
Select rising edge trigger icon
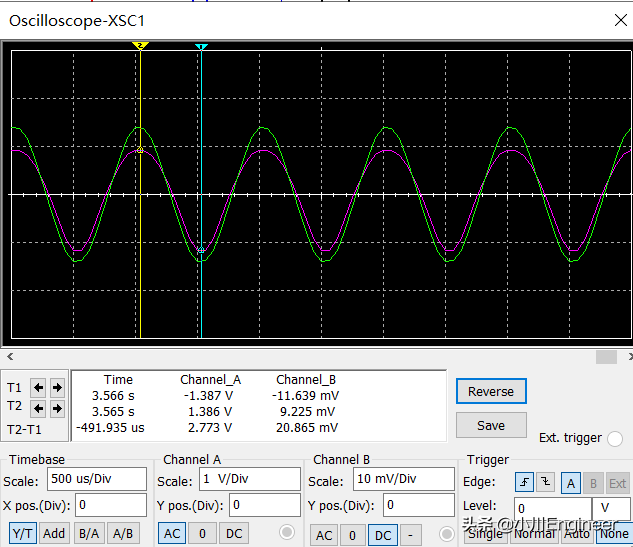[x=524, y=482]
